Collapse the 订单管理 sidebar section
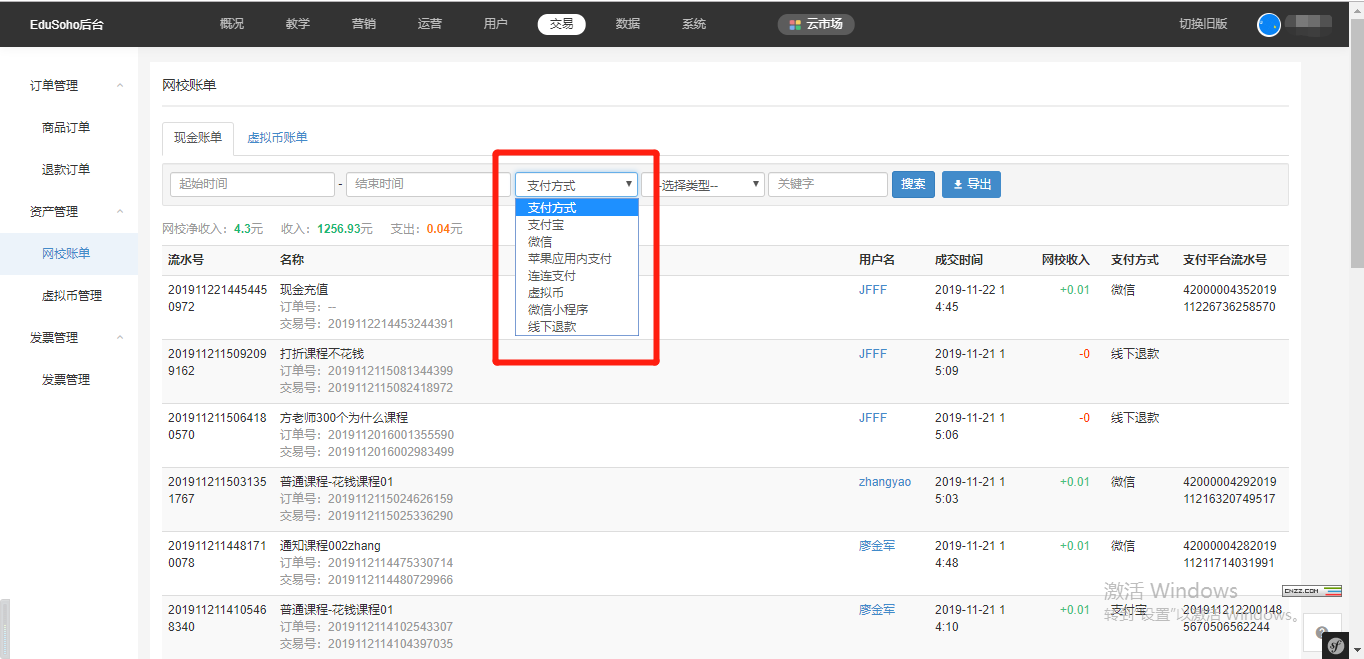 pos(120,86)
